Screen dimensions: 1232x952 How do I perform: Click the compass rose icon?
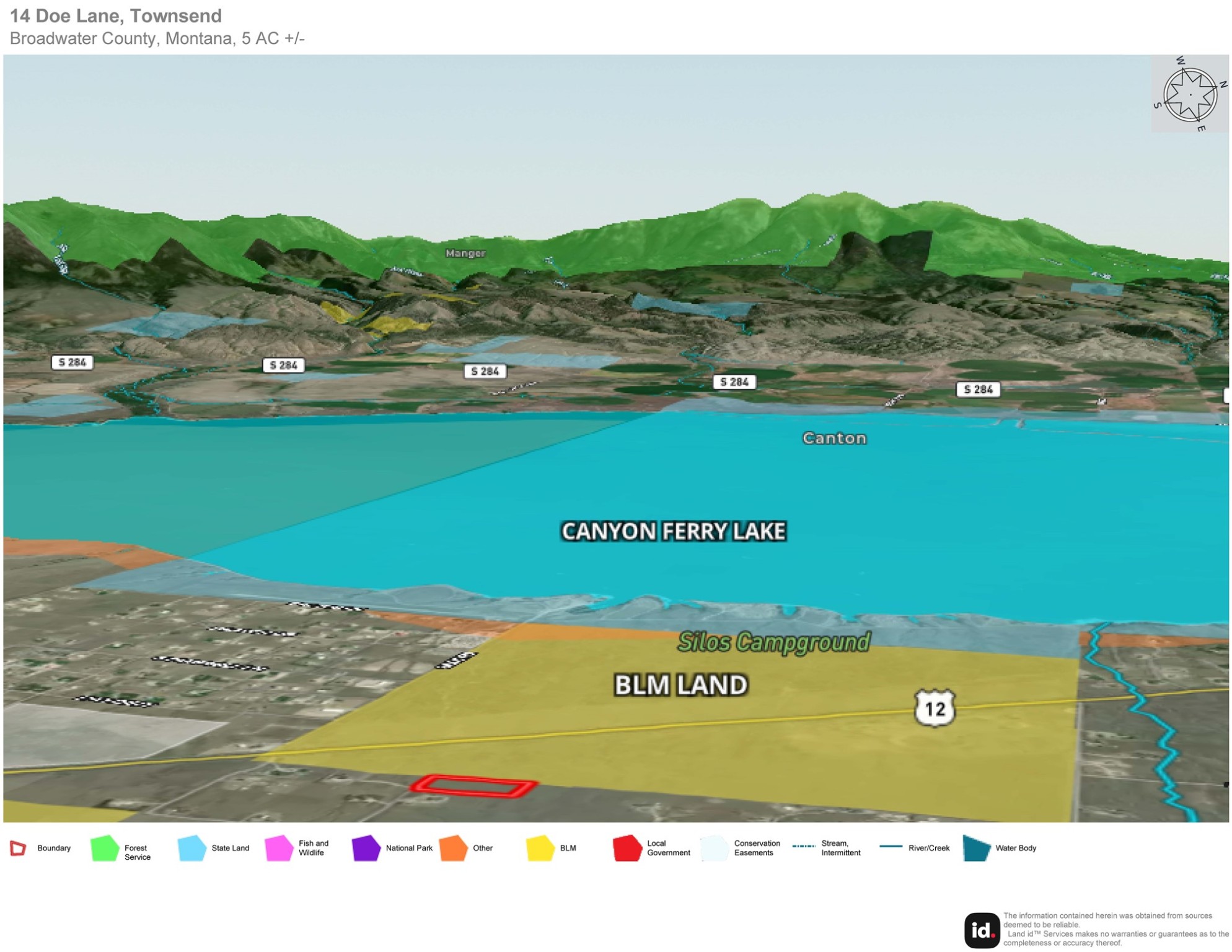coord(1189,95)
